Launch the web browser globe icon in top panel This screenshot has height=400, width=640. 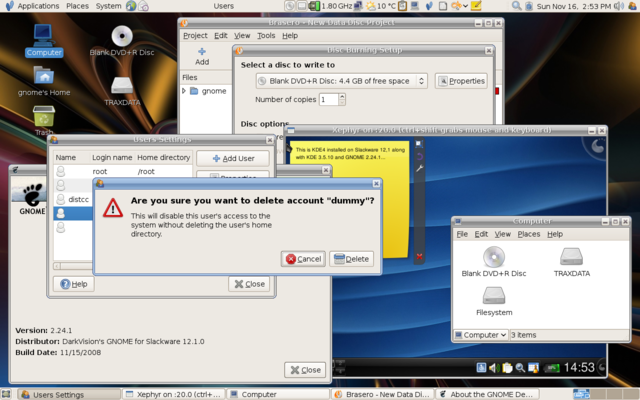pos(131,6)
